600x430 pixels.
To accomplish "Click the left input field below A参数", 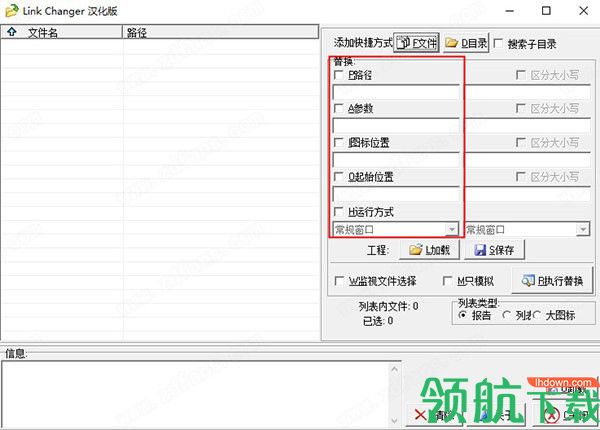I will [x=396, y=126].
